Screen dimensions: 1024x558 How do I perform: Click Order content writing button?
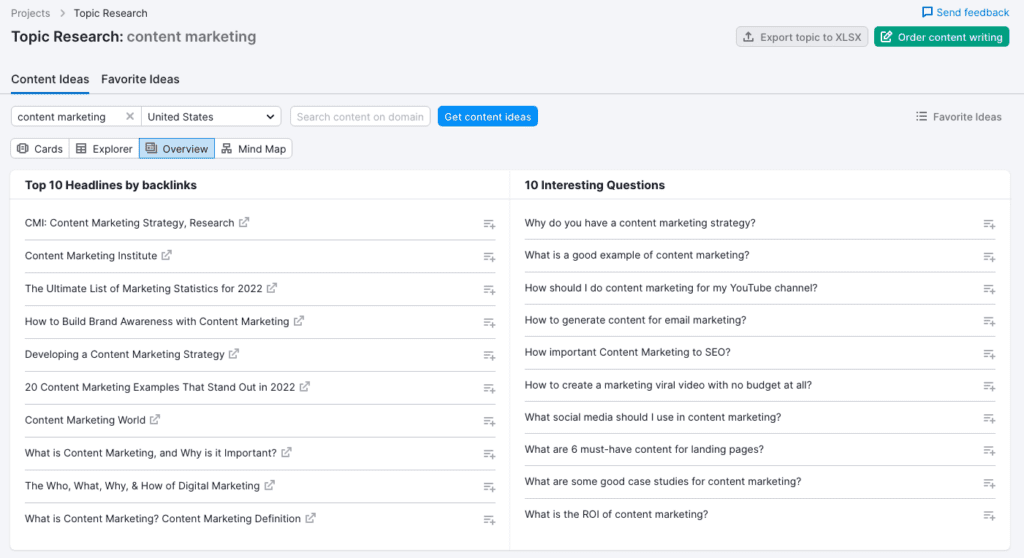942,37
